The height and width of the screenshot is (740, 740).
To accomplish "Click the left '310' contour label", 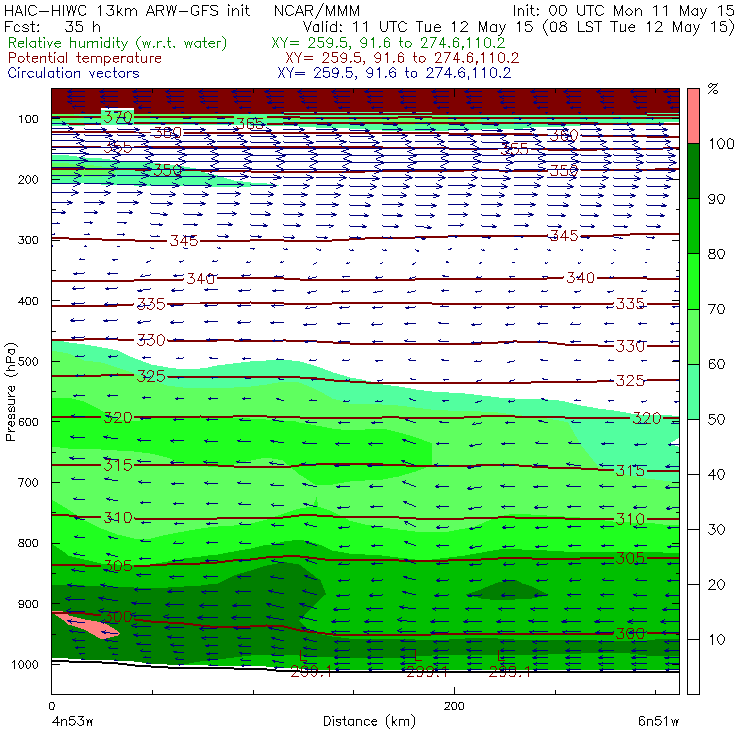I will 118,518.
